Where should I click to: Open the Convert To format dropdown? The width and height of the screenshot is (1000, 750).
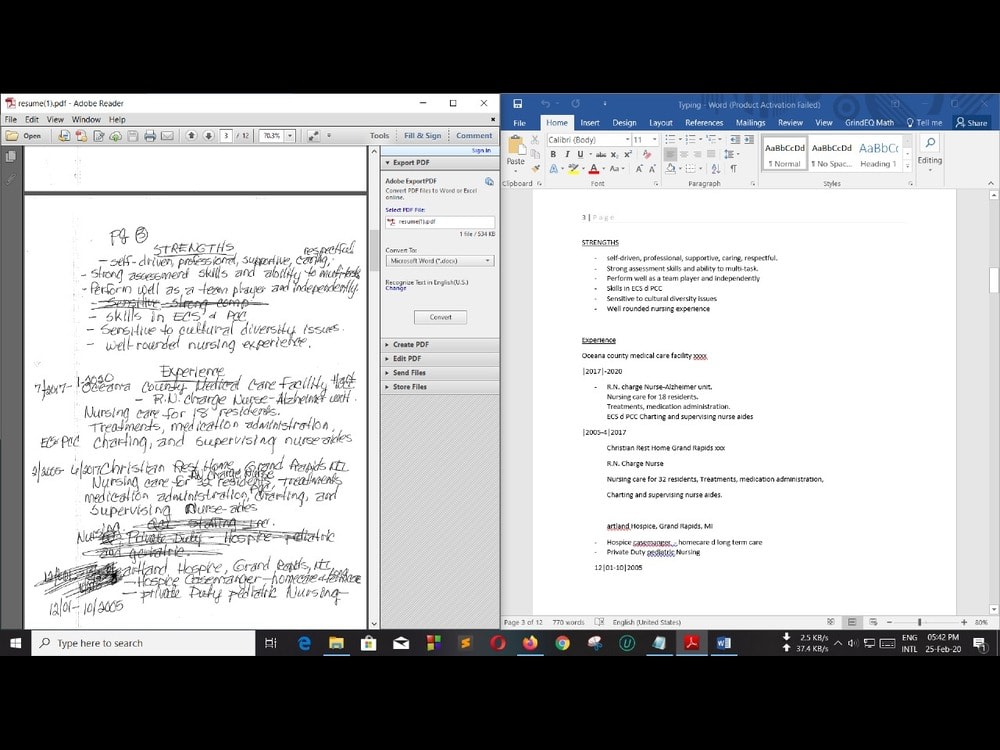click(x=439, y=261)
